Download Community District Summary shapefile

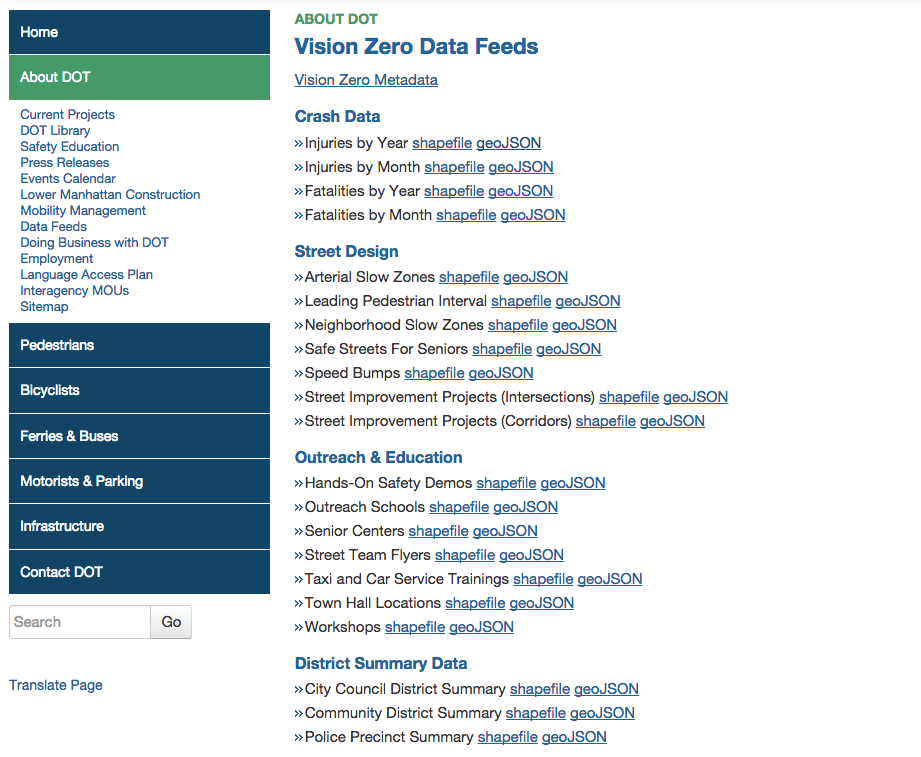tap(536, 713)
